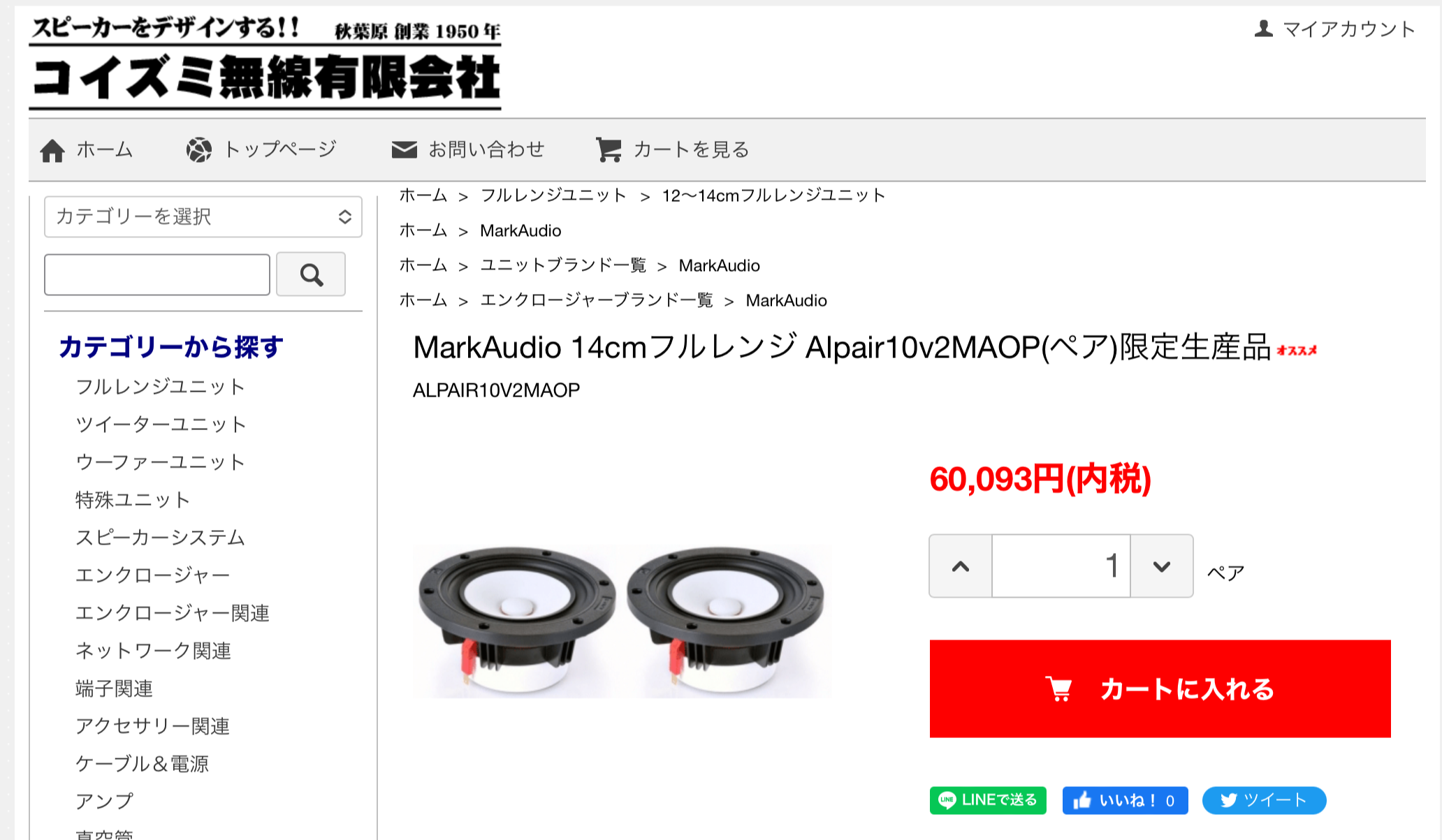Tweet with the ツイート button
This screenshot has width=1442, height=840.
(1264, 800)
